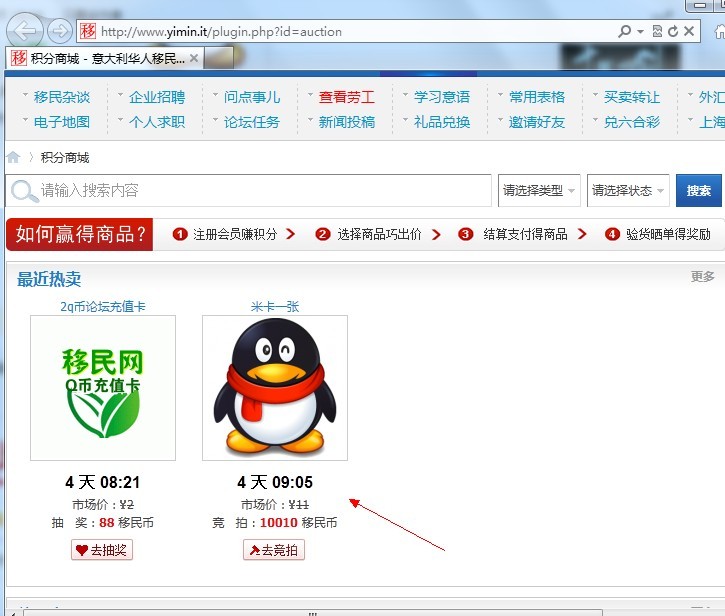This screenshot has width=725, height=616.
Task: Click the 更多 link in 最近热卖
Action: tap(702, 277)
